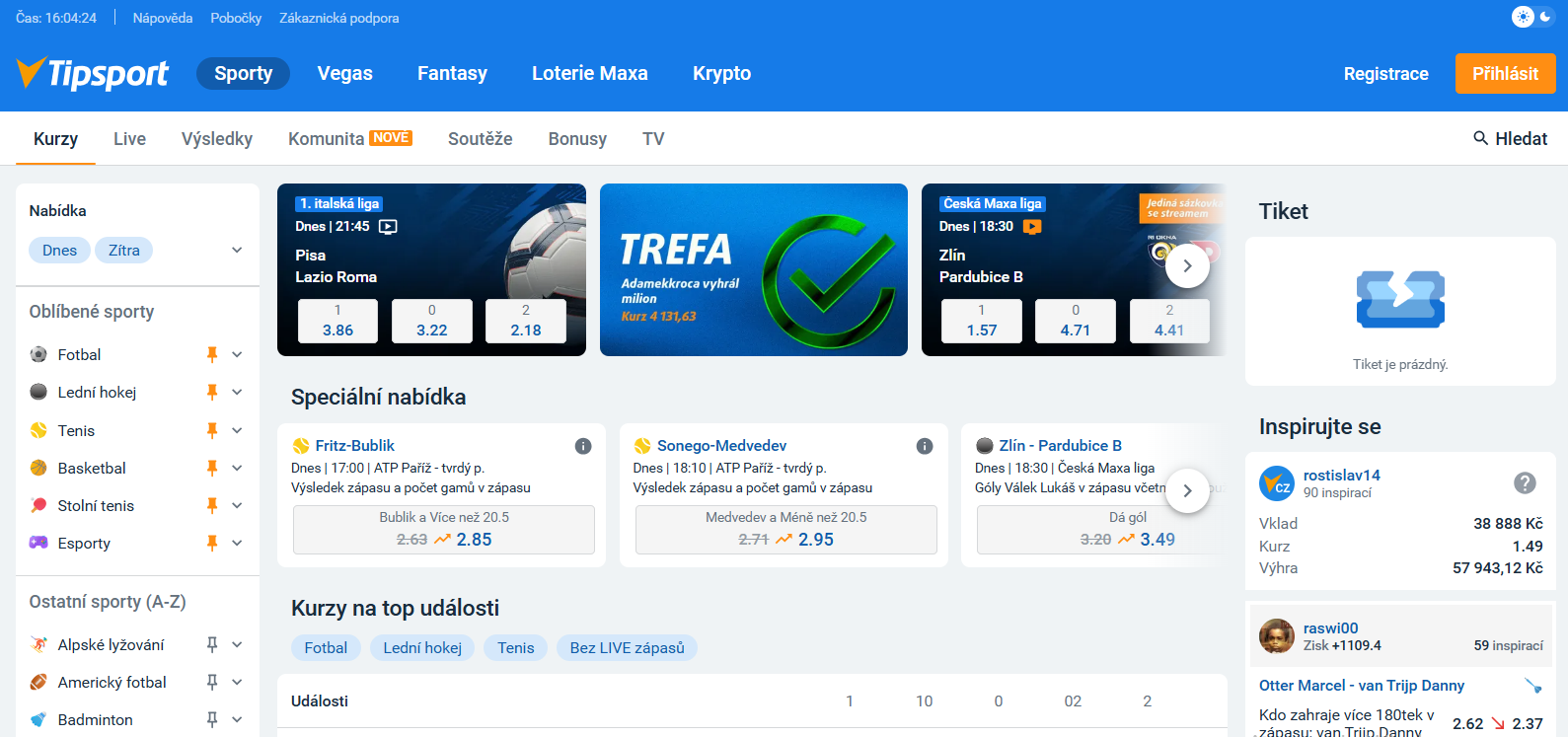Unpin Stolní tenis from favorites

click(x=211, y=505)
